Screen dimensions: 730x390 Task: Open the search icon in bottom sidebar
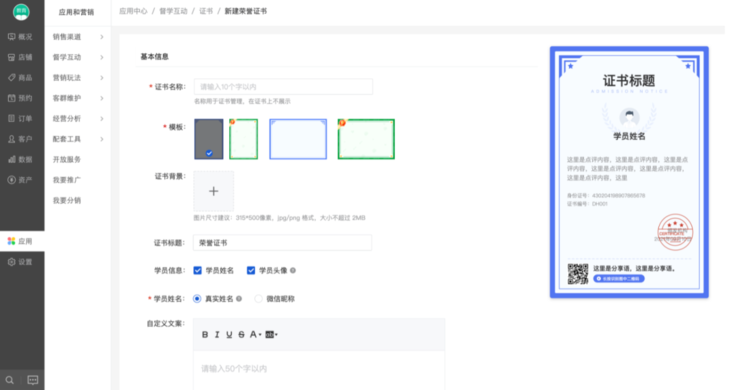click(10, 380)
